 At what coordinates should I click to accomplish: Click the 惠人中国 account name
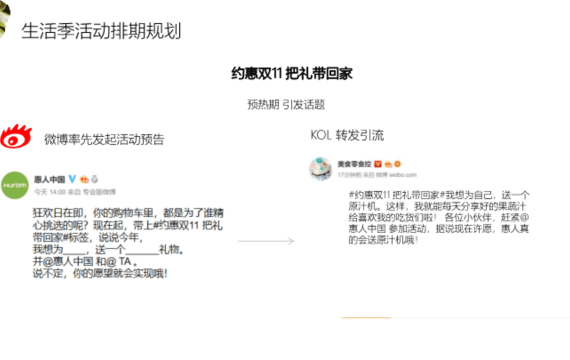point(49,179)
